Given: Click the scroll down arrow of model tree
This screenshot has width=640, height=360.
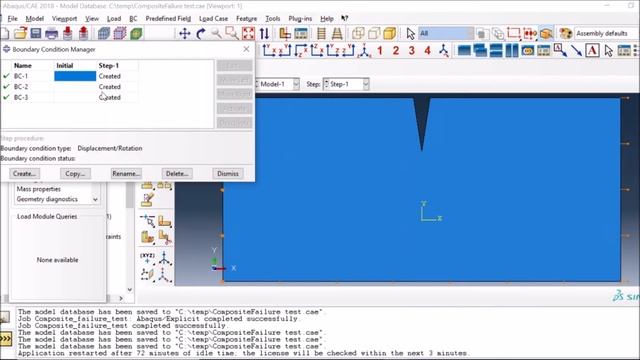Looking at the screenshot, I should (130, 289).
